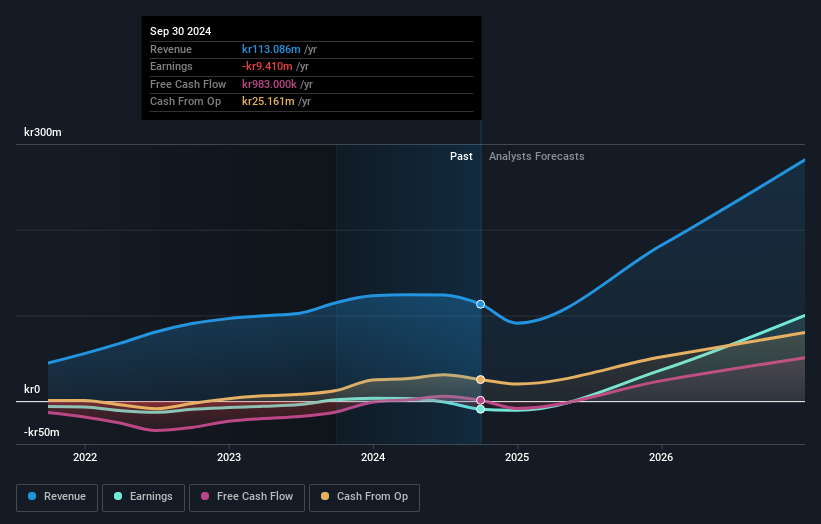Click the 2024 x-axis label
Viewport: 821px width, 524px height.
(373, 457)
